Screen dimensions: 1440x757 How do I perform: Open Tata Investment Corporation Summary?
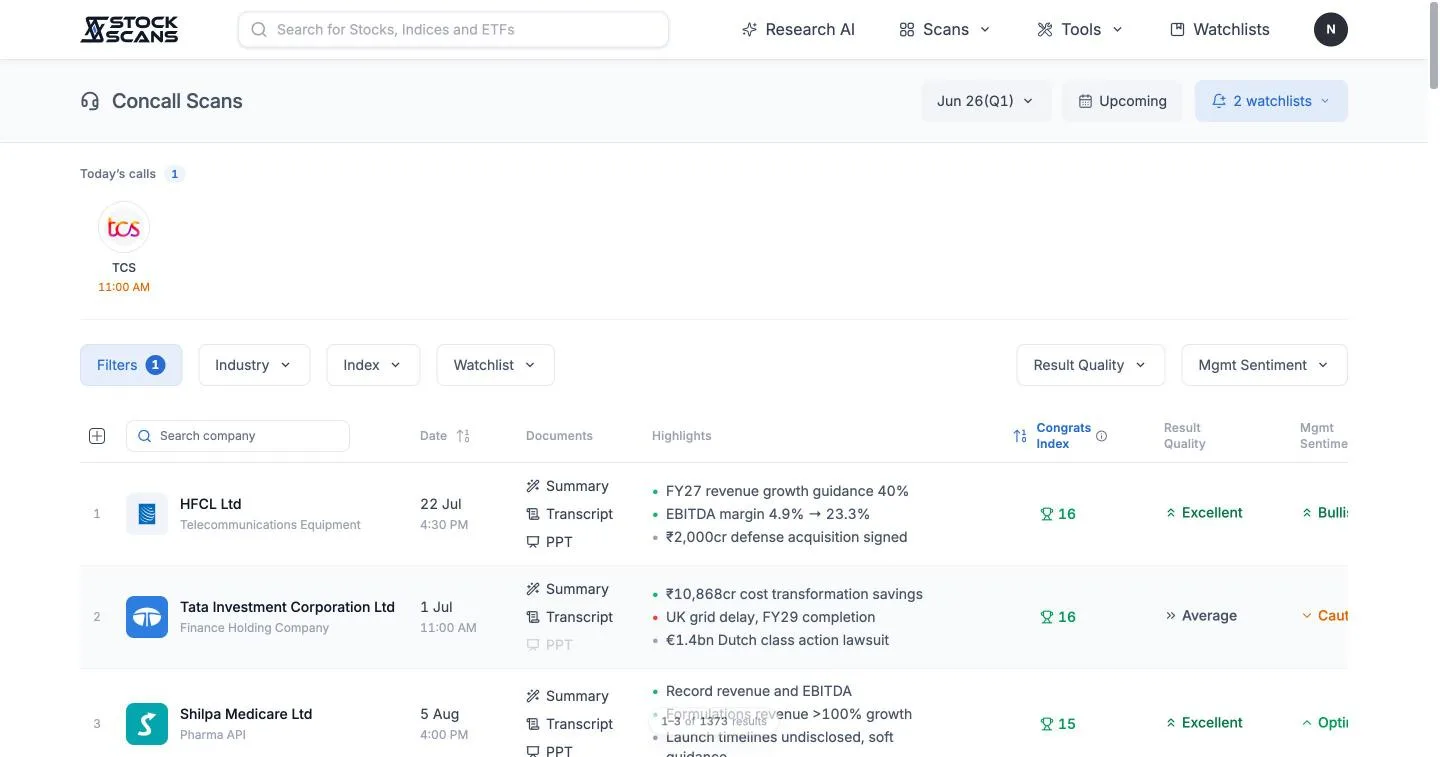[x=567, y=589]
